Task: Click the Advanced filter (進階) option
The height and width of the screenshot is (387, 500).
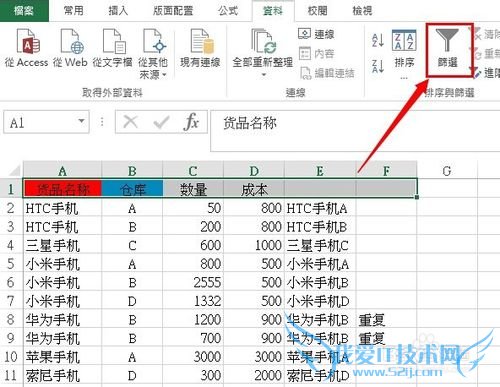Action: pos(486,73)
